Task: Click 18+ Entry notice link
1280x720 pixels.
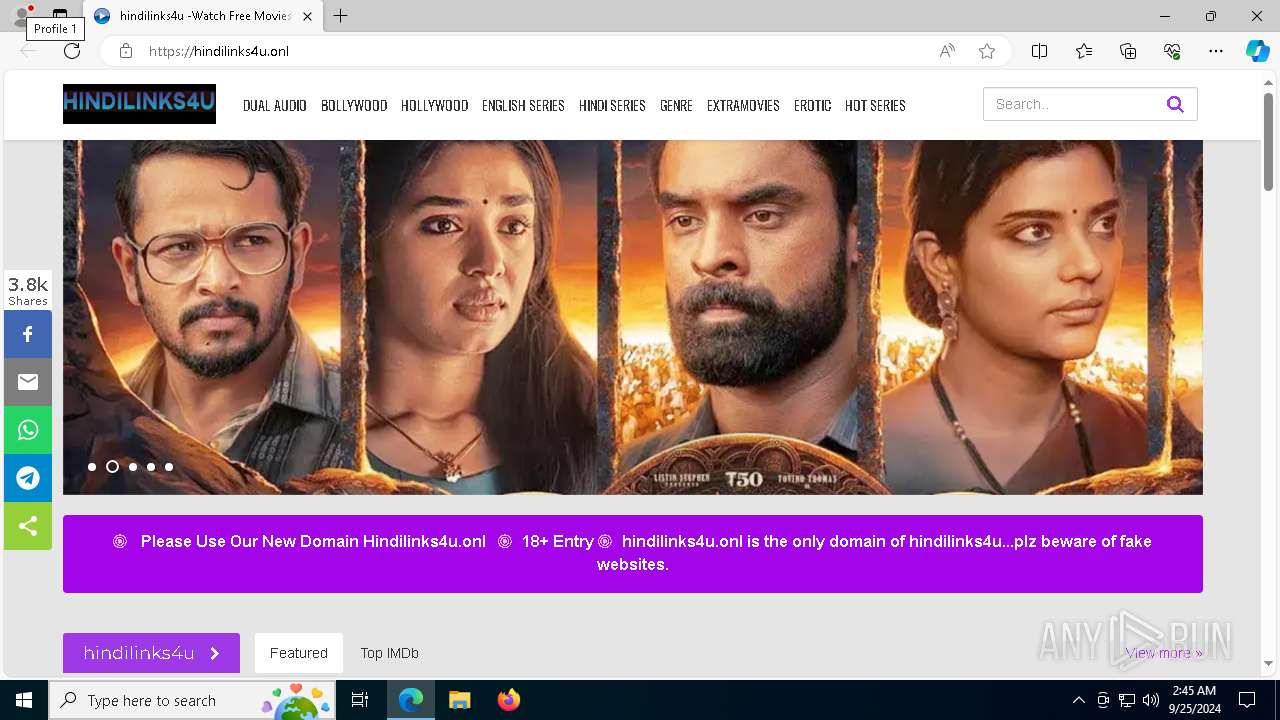Action: [558, 541]
